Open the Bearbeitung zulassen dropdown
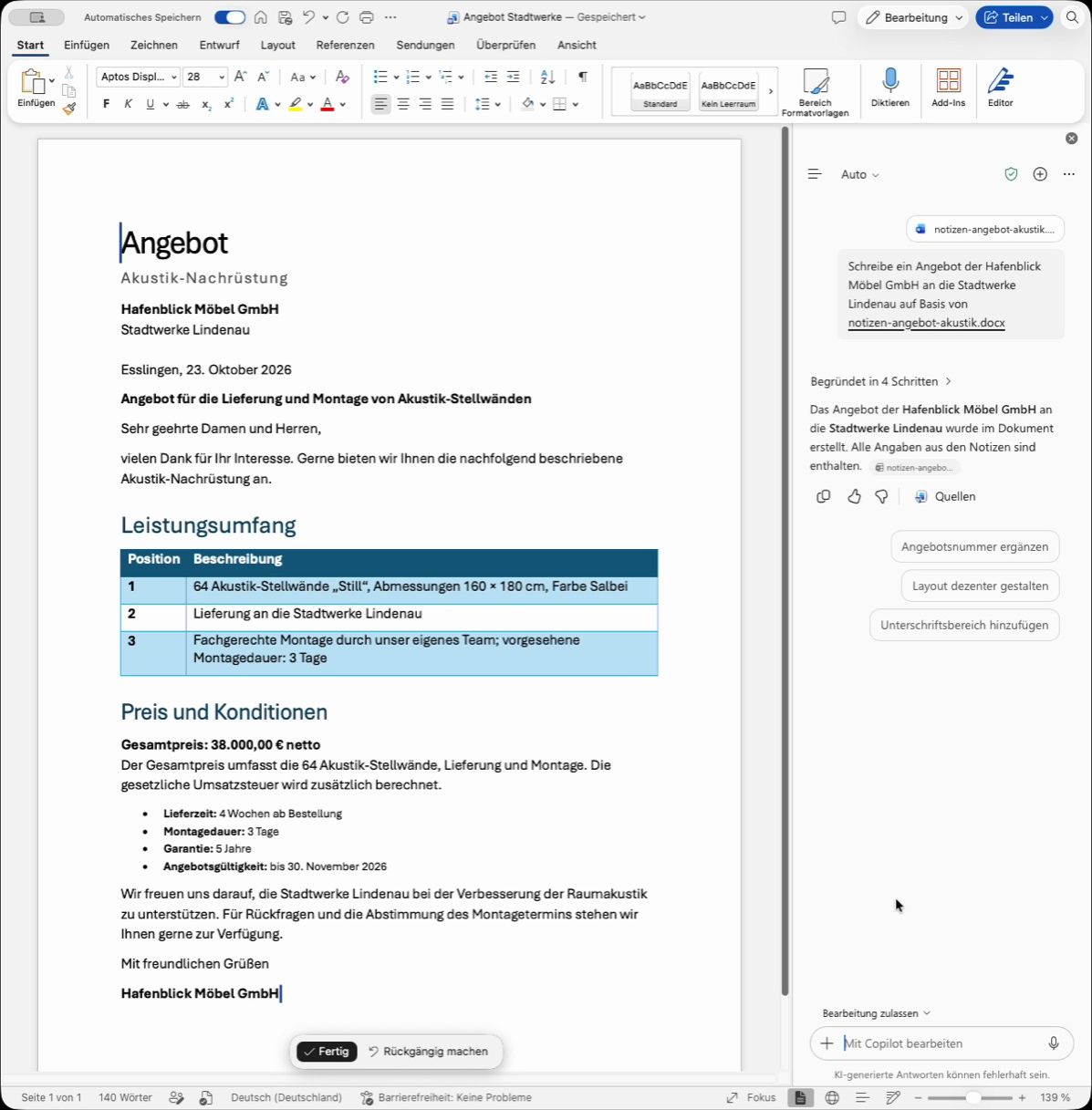The height and width of the screenshot is (1110, 1092). [876, 1013]
